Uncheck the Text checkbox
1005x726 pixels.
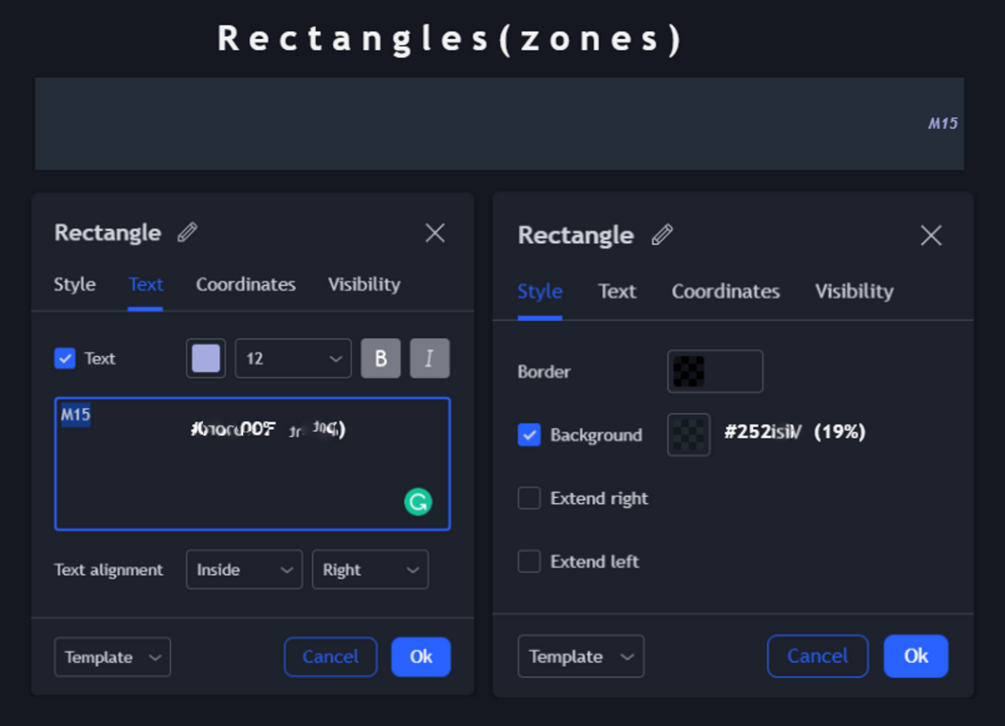tap(65, 358)
